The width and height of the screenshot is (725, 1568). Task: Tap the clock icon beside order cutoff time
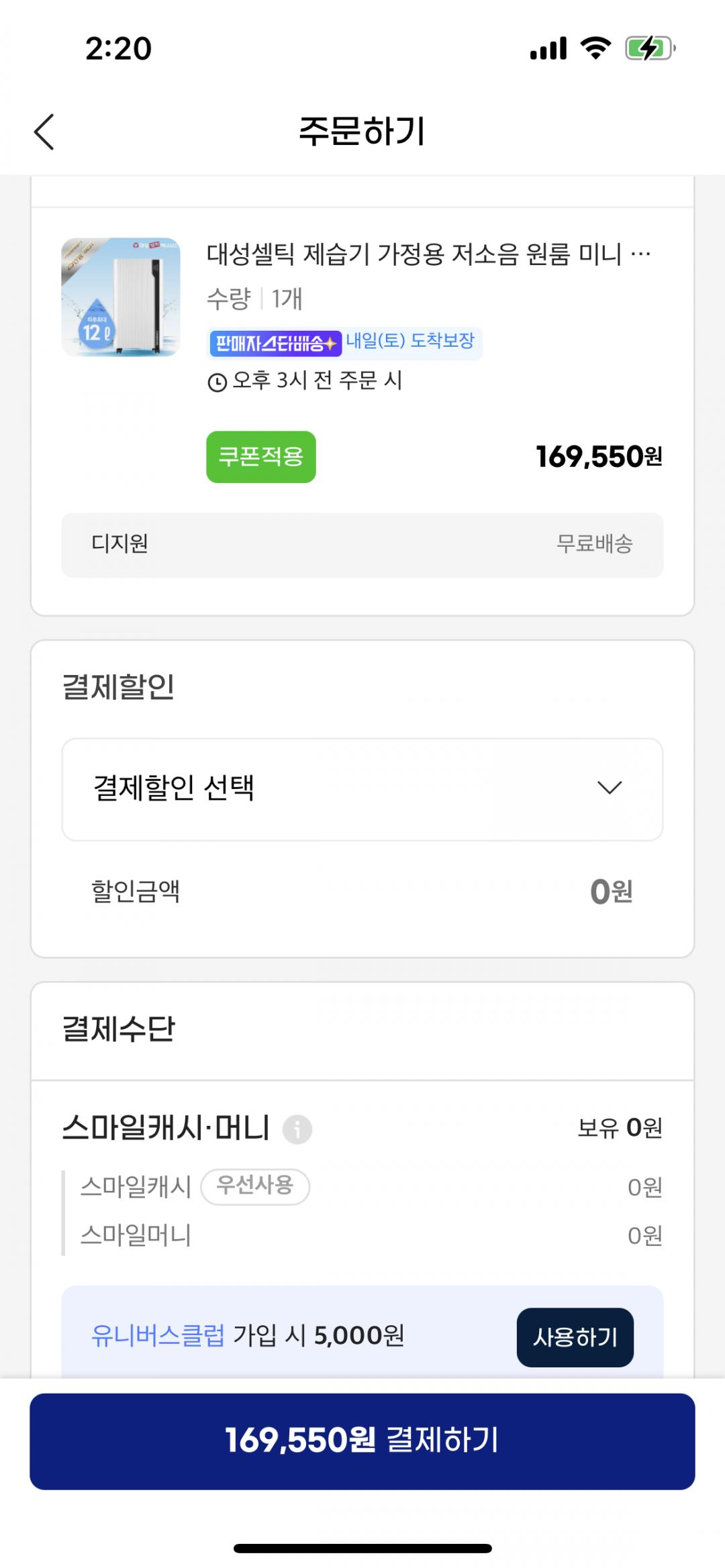217,382
